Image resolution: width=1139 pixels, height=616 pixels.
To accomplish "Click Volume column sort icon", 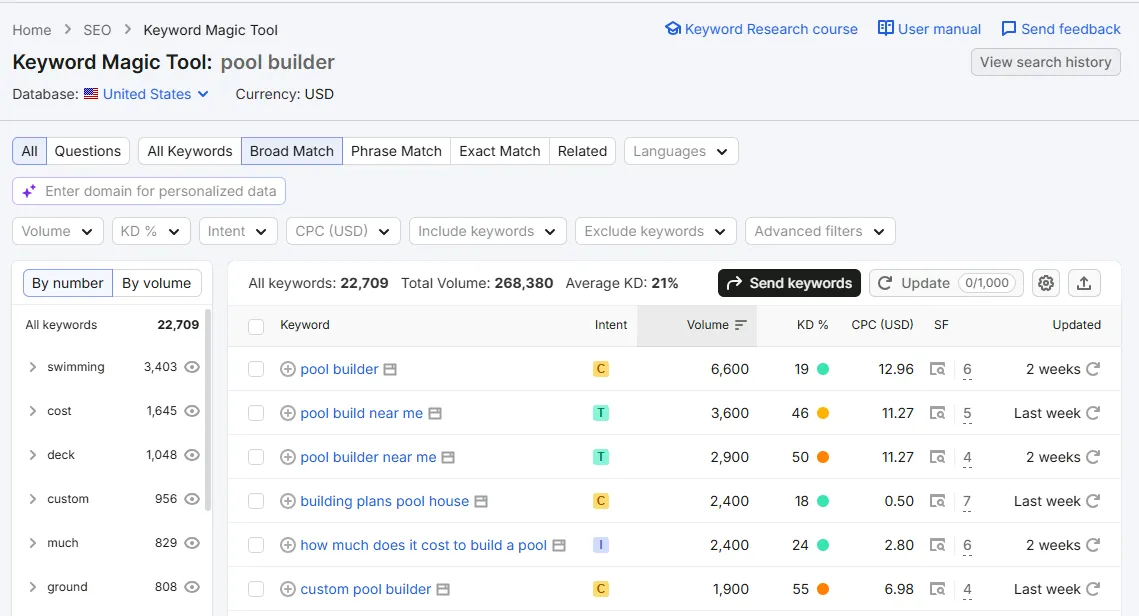I will (x=740, y=325).
